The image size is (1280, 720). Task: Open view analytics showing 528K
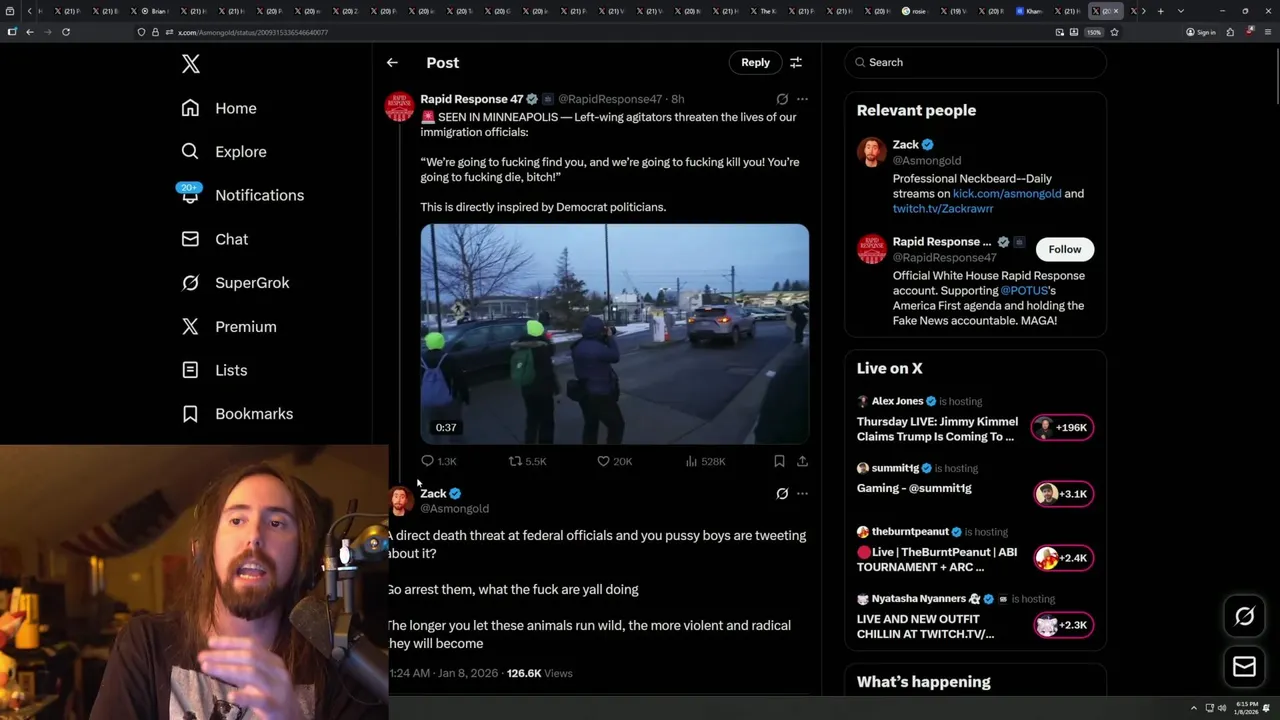705,461
